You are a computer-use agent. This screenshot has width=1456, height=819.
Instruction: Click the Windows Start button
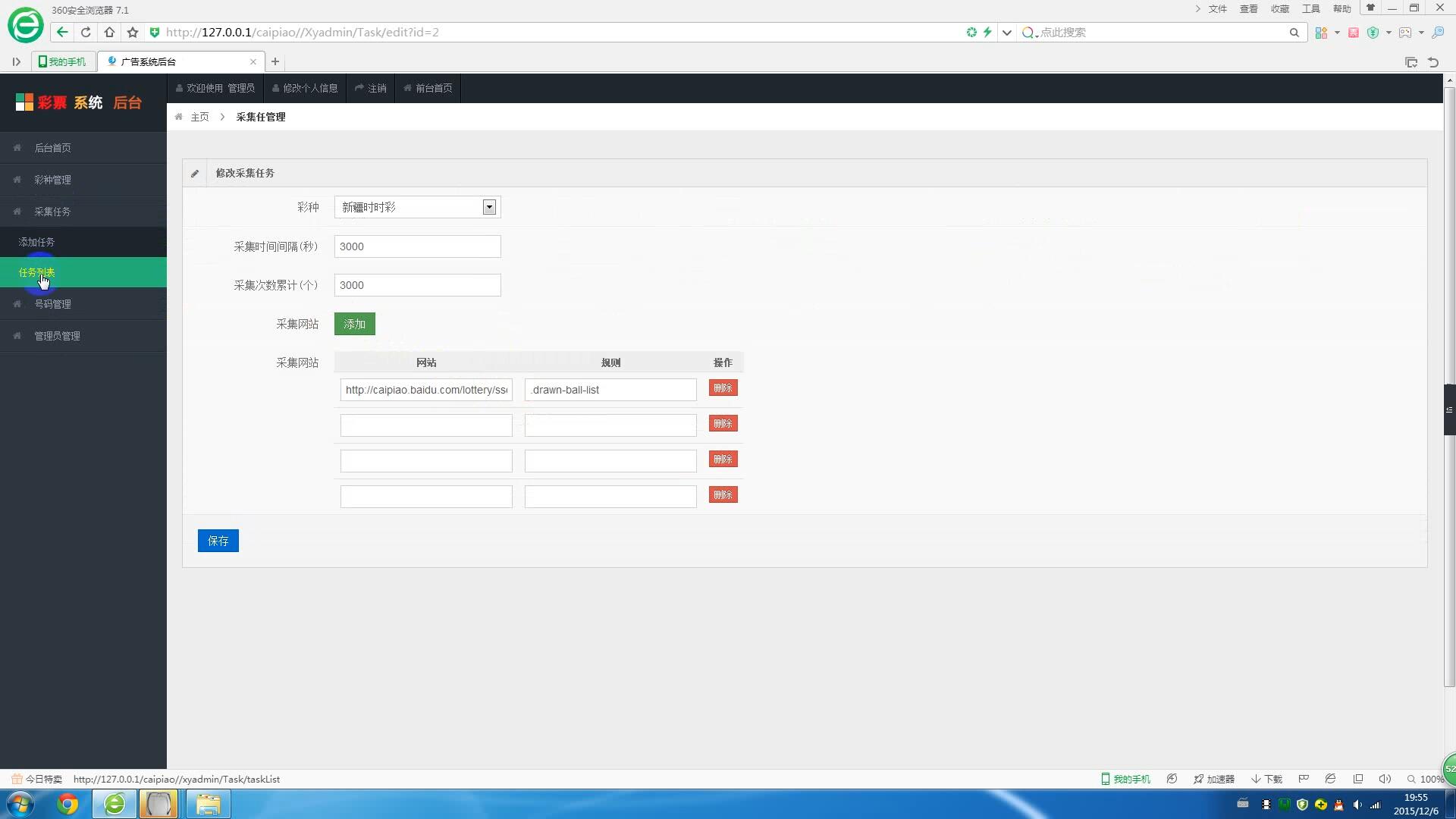click(20, 804)
